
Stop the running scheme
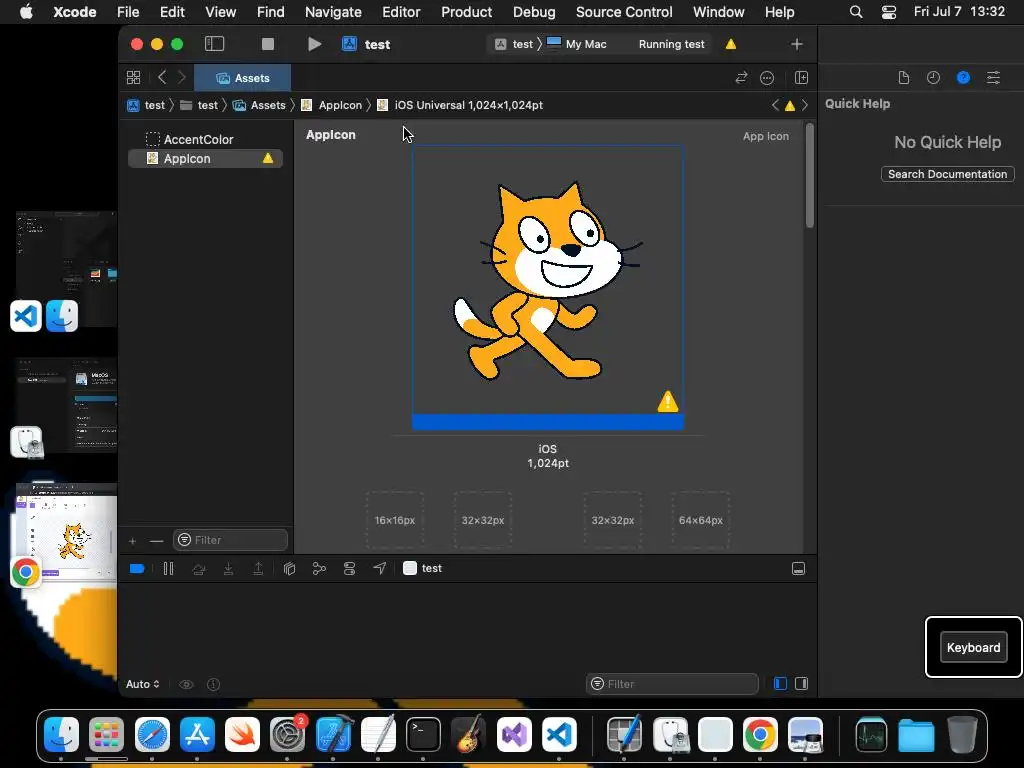click(x=268, y=44)
